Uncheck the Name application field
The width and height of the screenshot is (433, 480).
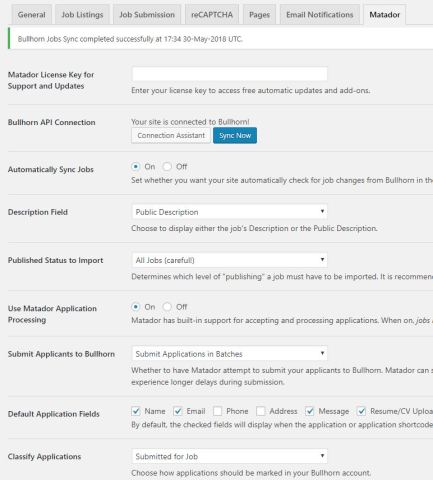pos(136,411)
